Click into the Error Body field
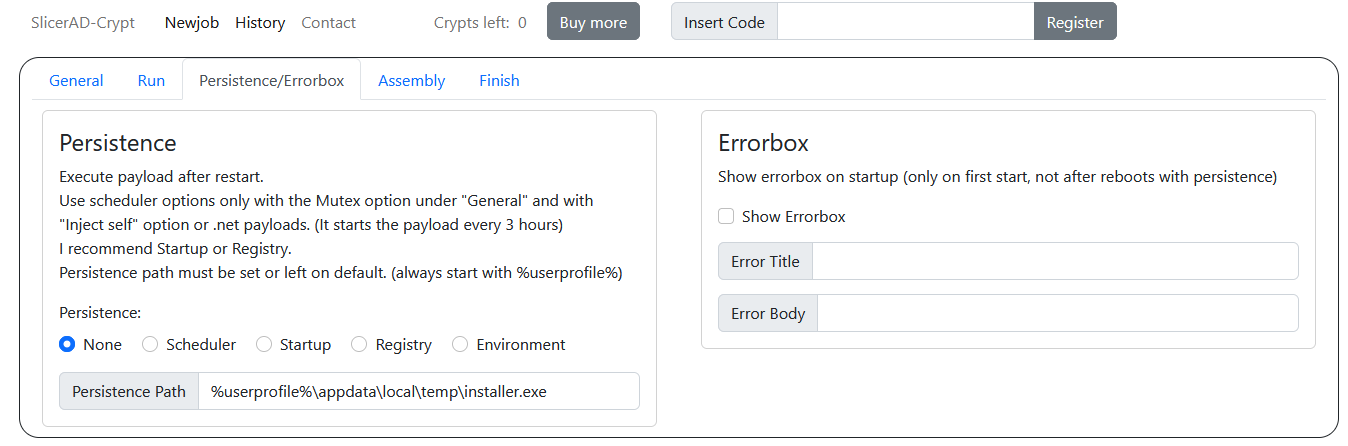The width and height of the screenshot is (1348, 446). click(1058, 313)
